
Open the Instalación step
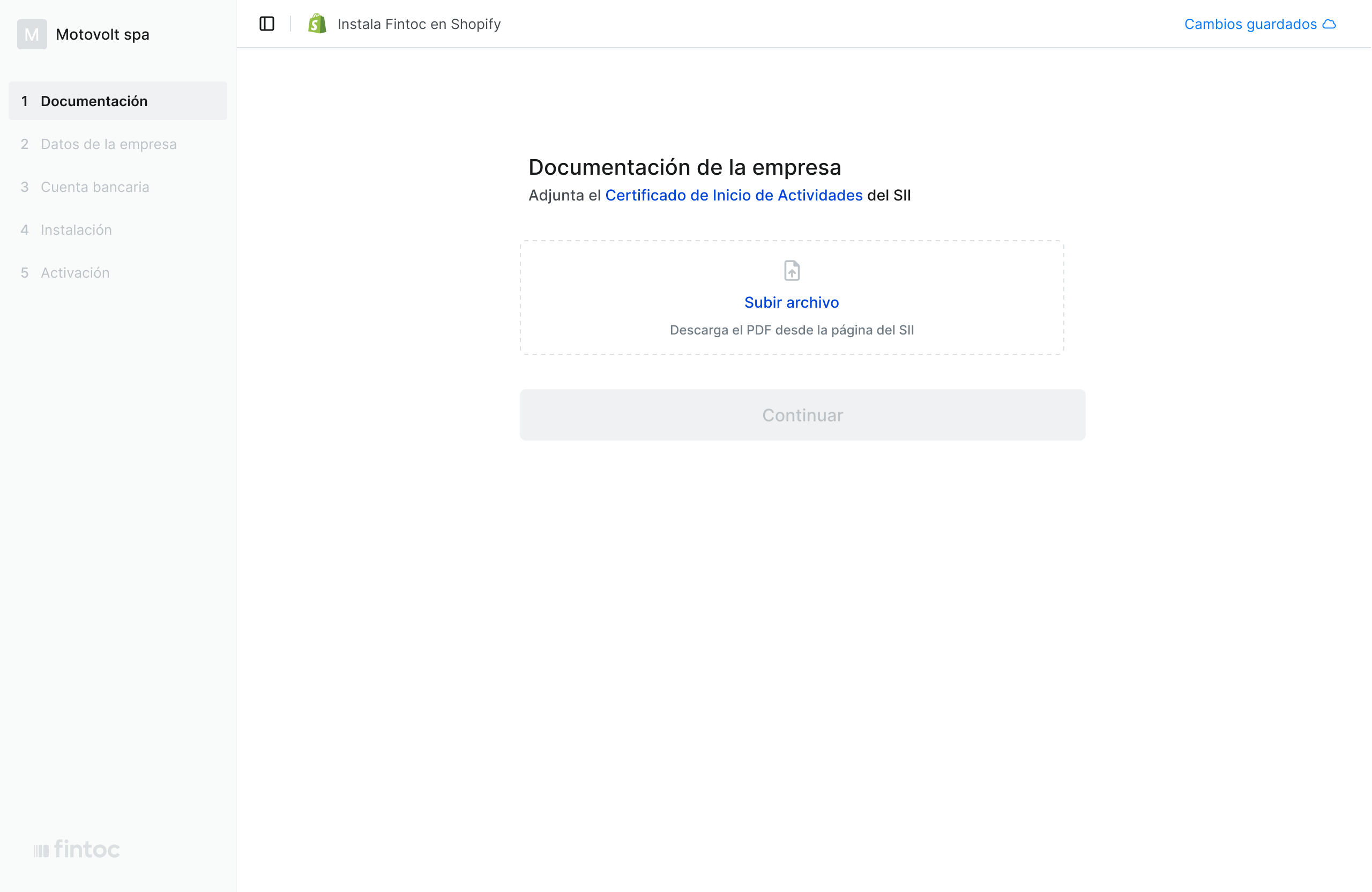(76, 230)
